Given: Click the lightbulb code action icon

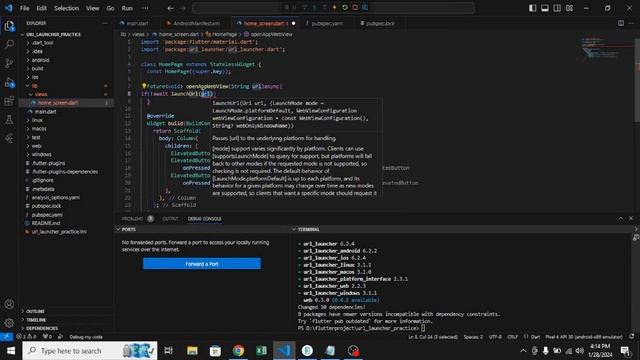Looking at the screenshot, I should point(144,86).
